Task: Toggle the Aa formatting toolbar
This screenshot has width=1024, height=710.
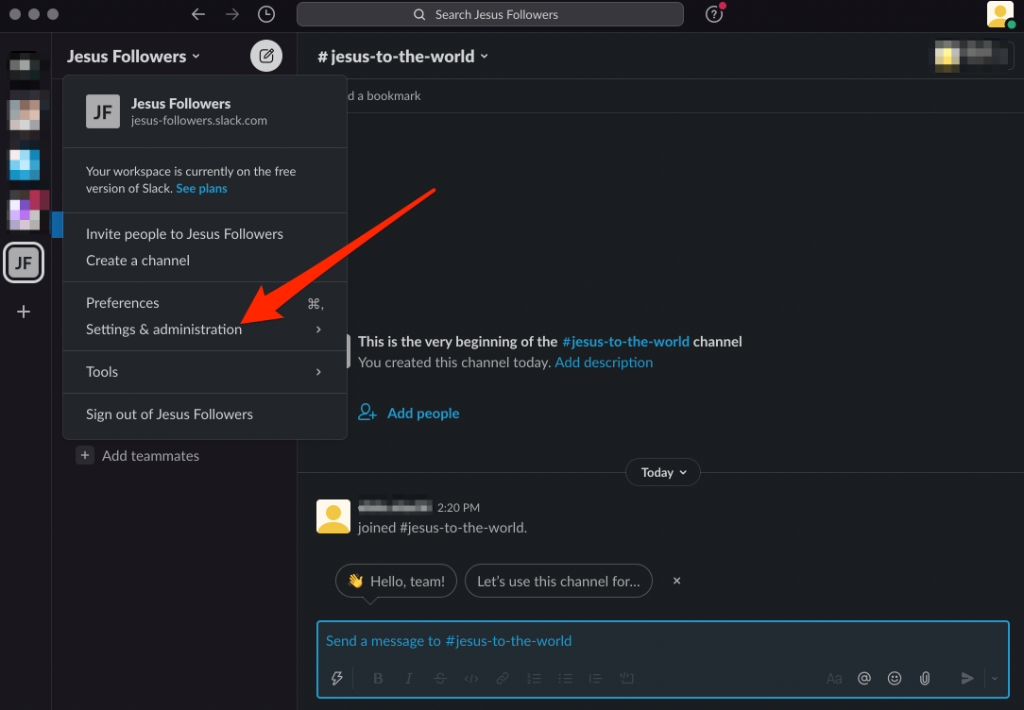Action: pos(833,678)
